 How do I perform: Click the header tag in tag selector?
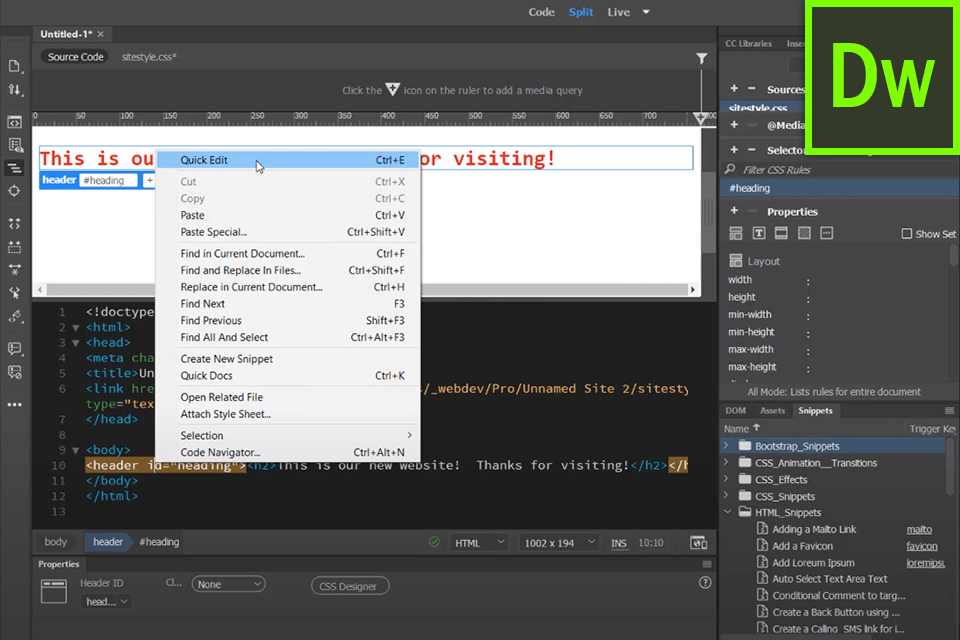[x=108, y=542]
